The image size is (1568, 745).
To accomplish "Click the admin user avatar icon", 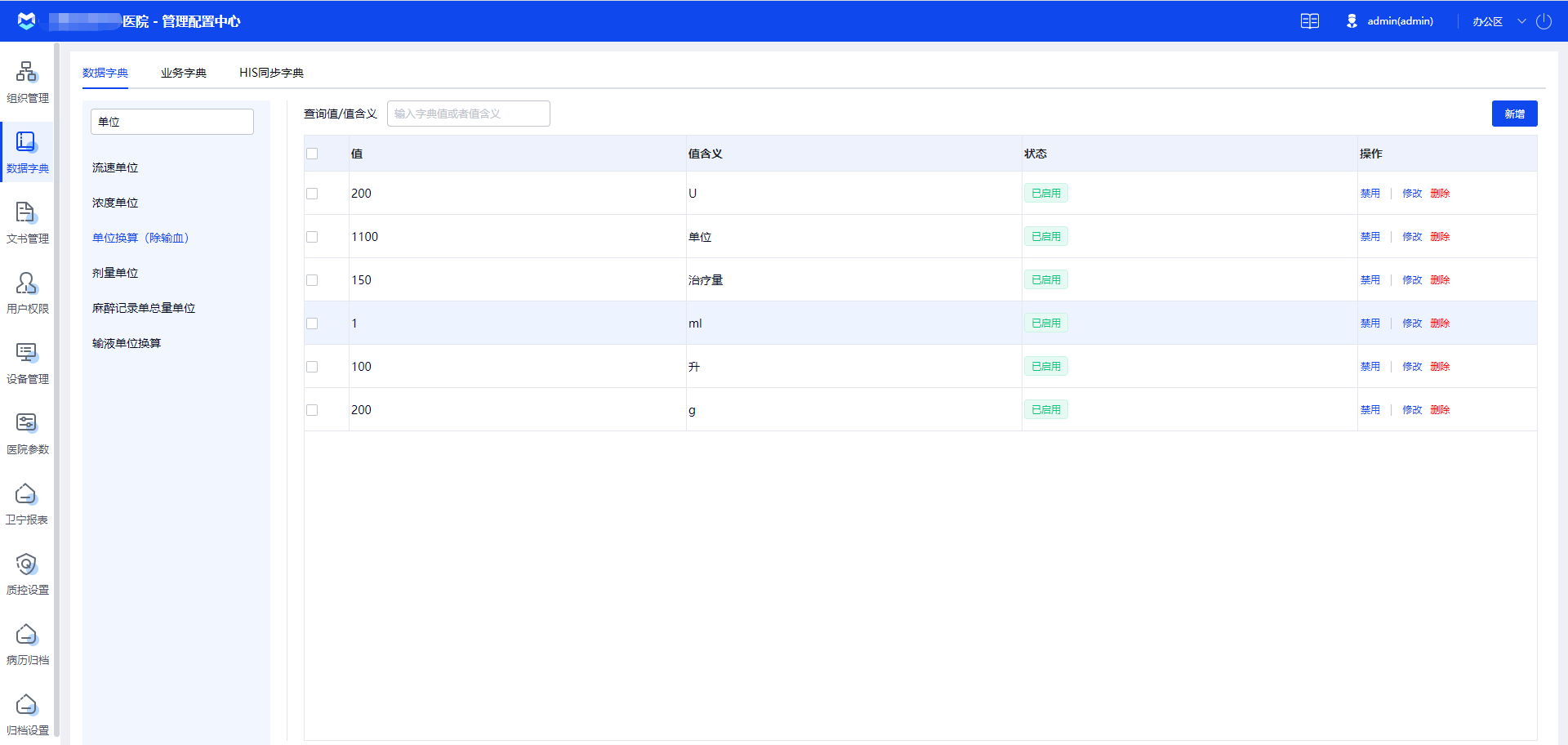I will tap(1352, 21).
